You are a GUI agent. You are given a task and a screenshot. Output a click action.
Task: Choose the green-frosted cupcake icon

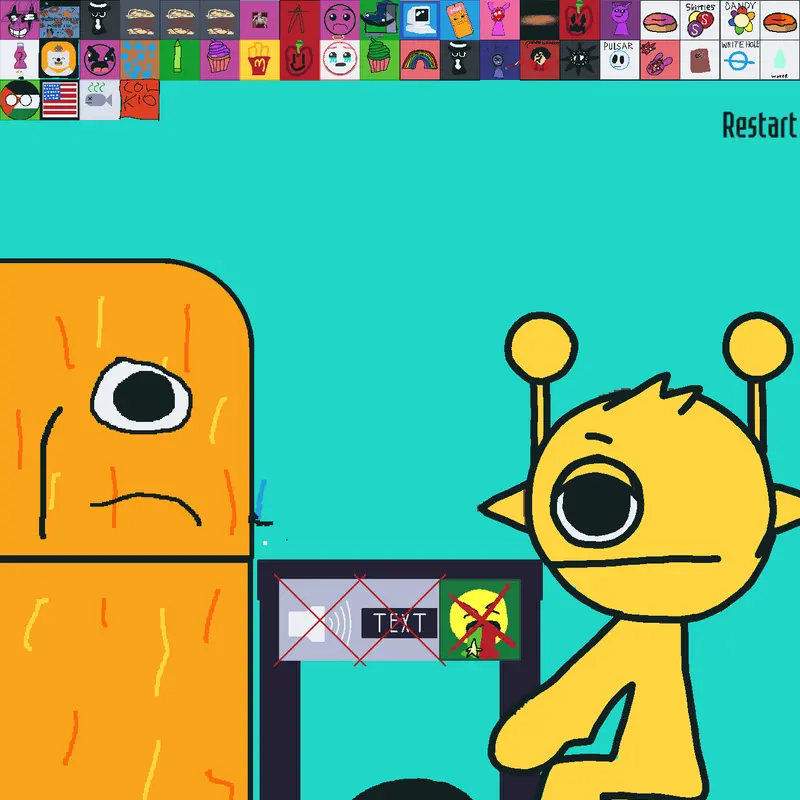(380, 60)
